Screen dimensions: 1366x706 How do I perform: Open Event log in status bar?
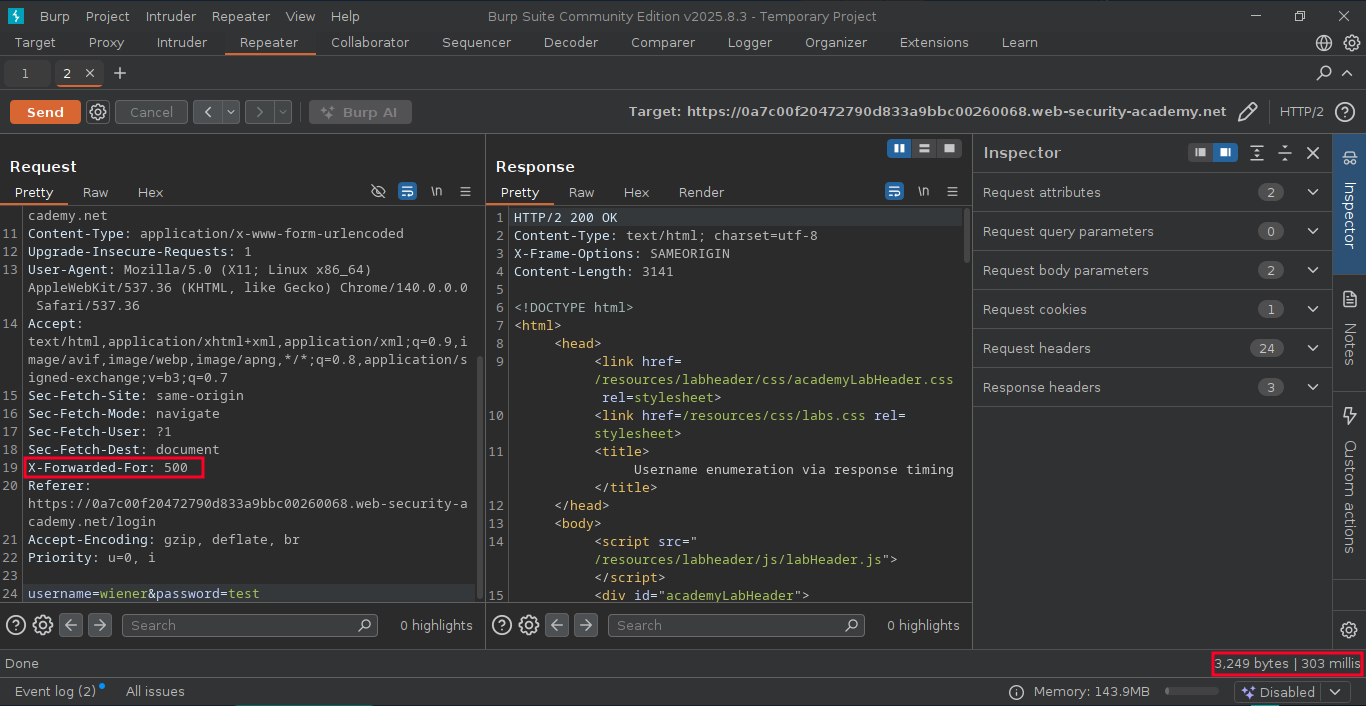[x=56, y=691]
